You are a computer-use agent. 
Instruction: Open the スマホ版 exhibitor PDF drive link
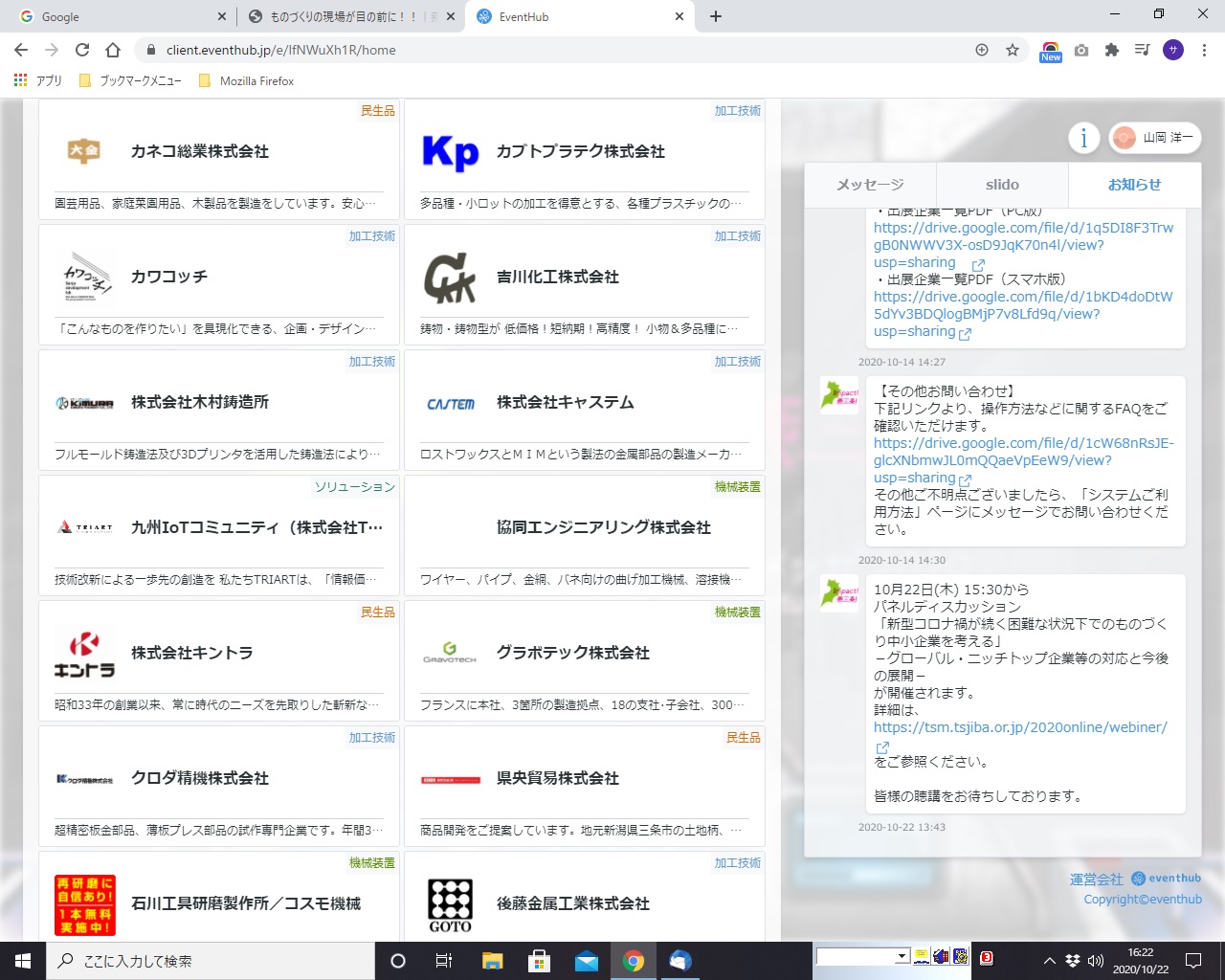[x=1023, y=314]
